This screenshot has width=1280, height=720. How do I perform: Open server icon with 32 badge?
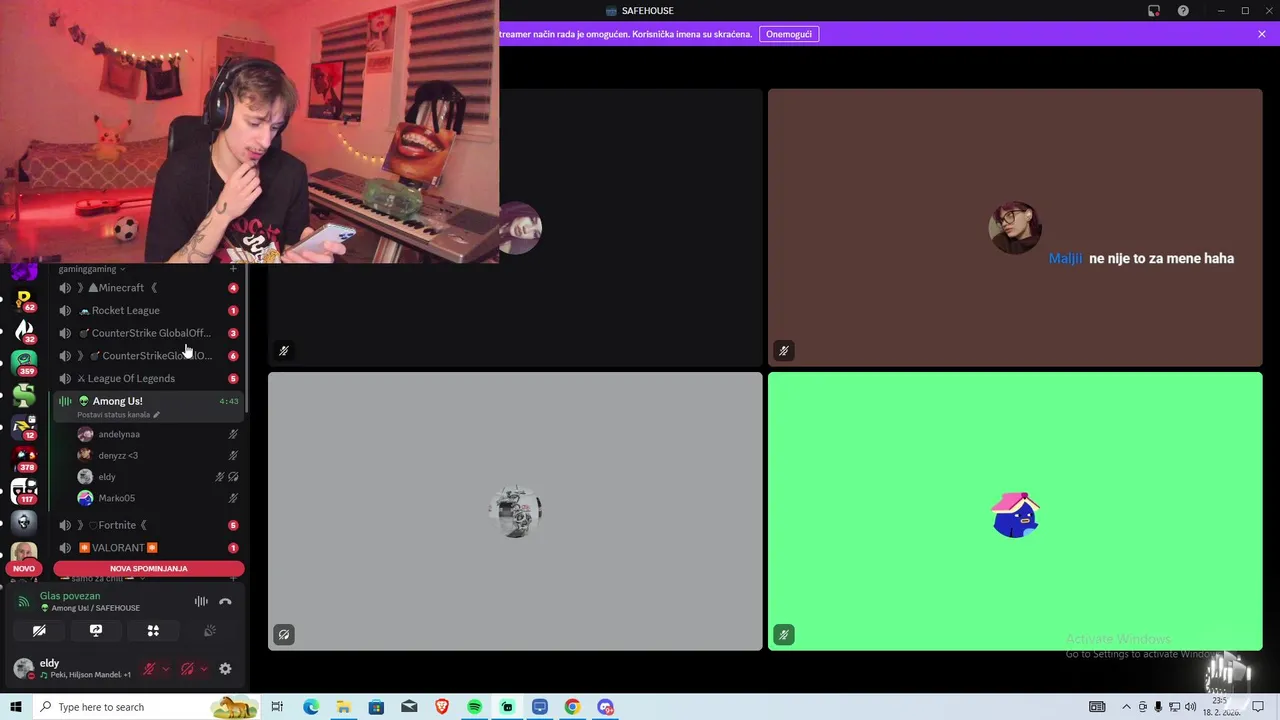[24, 331]
